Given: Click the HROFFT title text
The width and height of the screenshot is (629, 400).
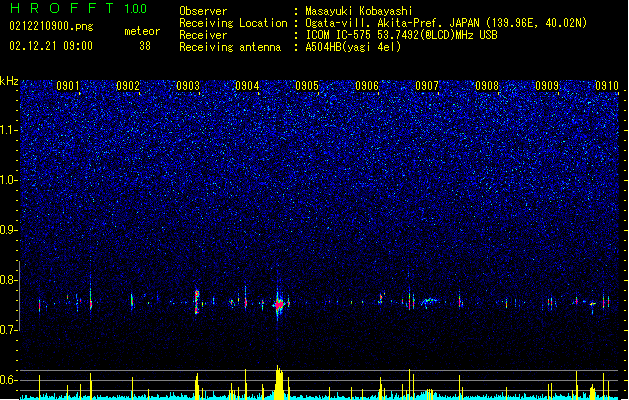Looking at the screenshot, I should [x=62, y=8].
